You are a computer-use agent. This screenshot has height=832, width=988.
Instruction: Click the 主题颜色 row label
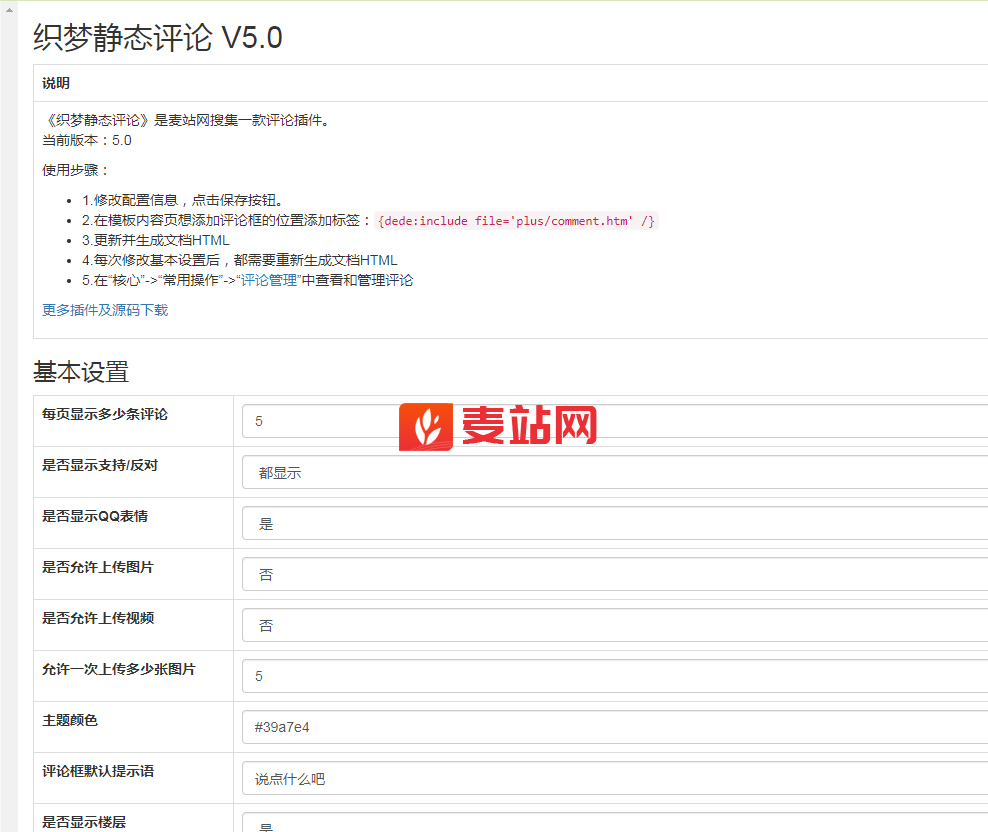[x=70, y=720]
